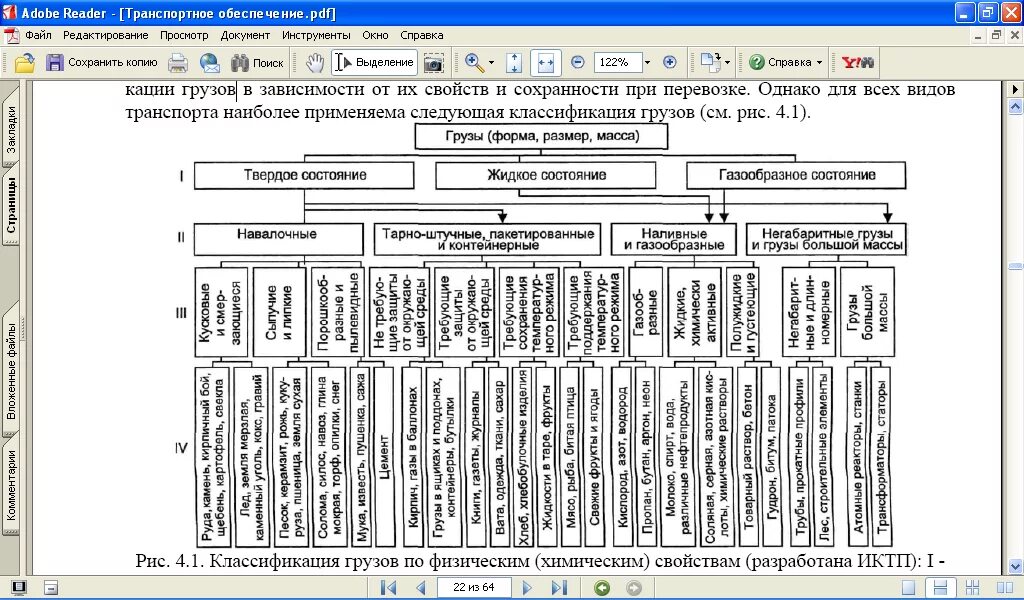Open the Страницы side panel tab
Screen dimensions: 1024x600
click(x=11, y=206)
